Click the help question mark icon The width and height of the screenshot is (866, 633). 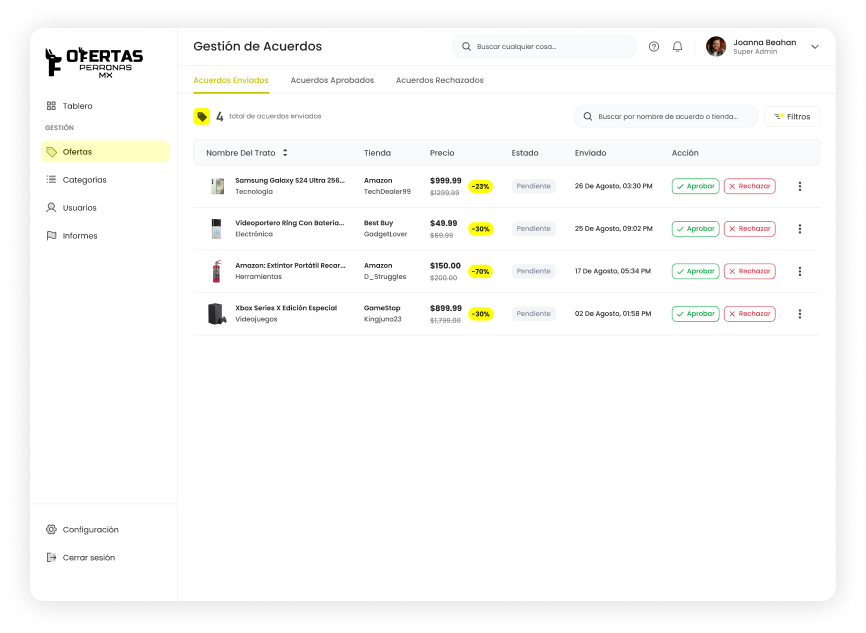pyautogui.click(x=654, y=46)
